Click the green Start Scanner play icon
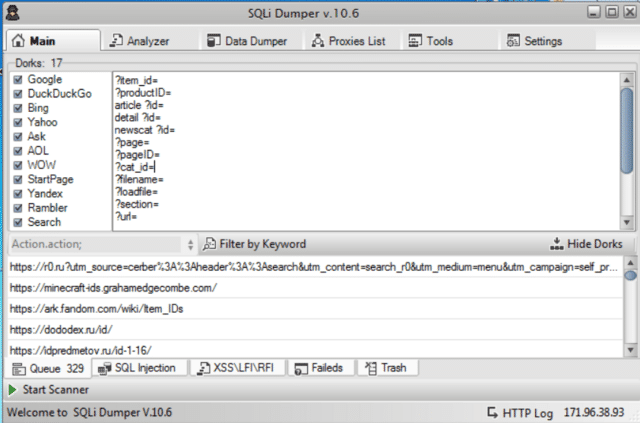The width and height of the screenshot is (640, 423). (12, 390)
